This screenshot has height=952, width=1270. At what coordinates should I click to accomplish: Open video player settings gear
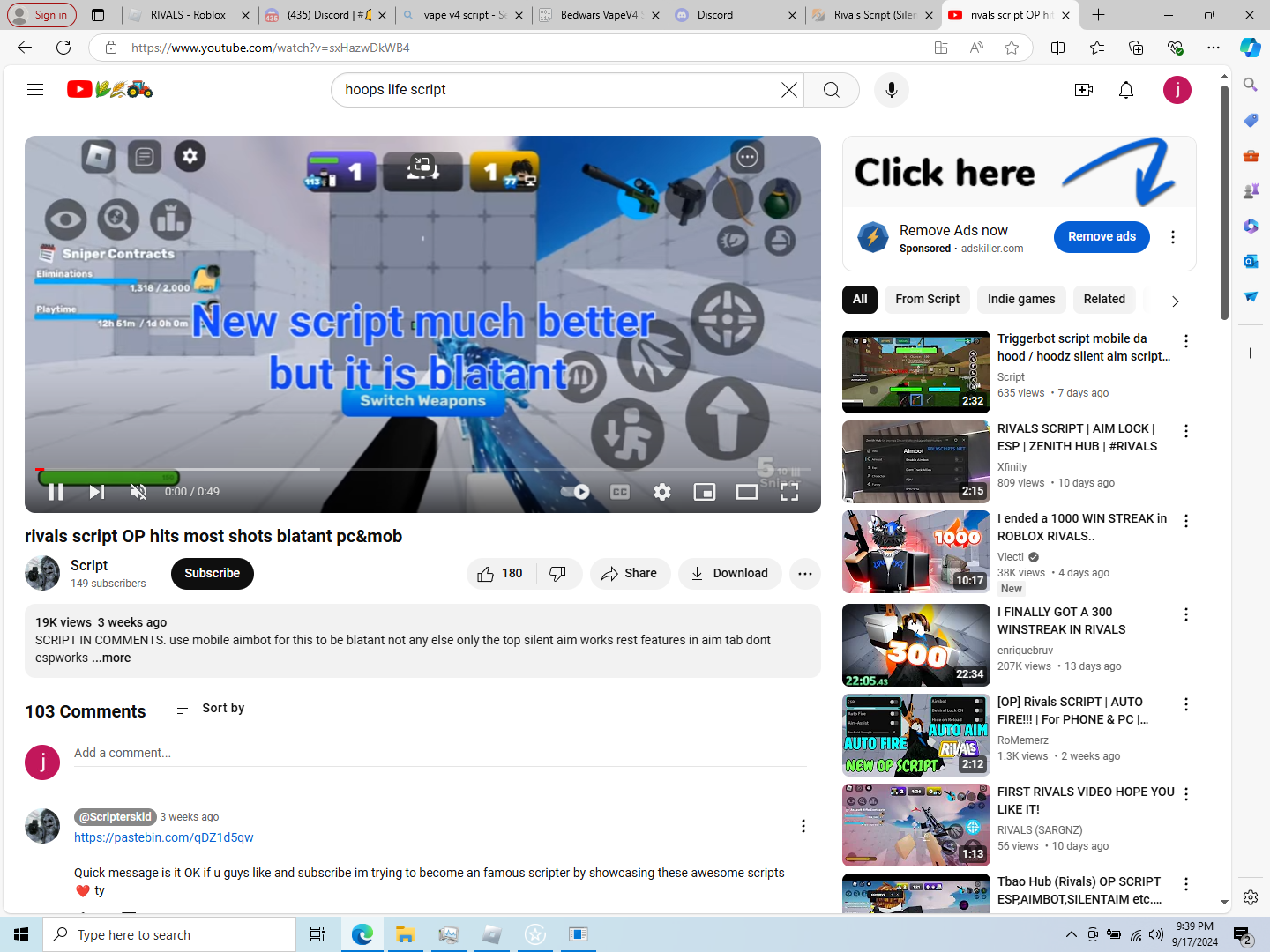[662, 492]
